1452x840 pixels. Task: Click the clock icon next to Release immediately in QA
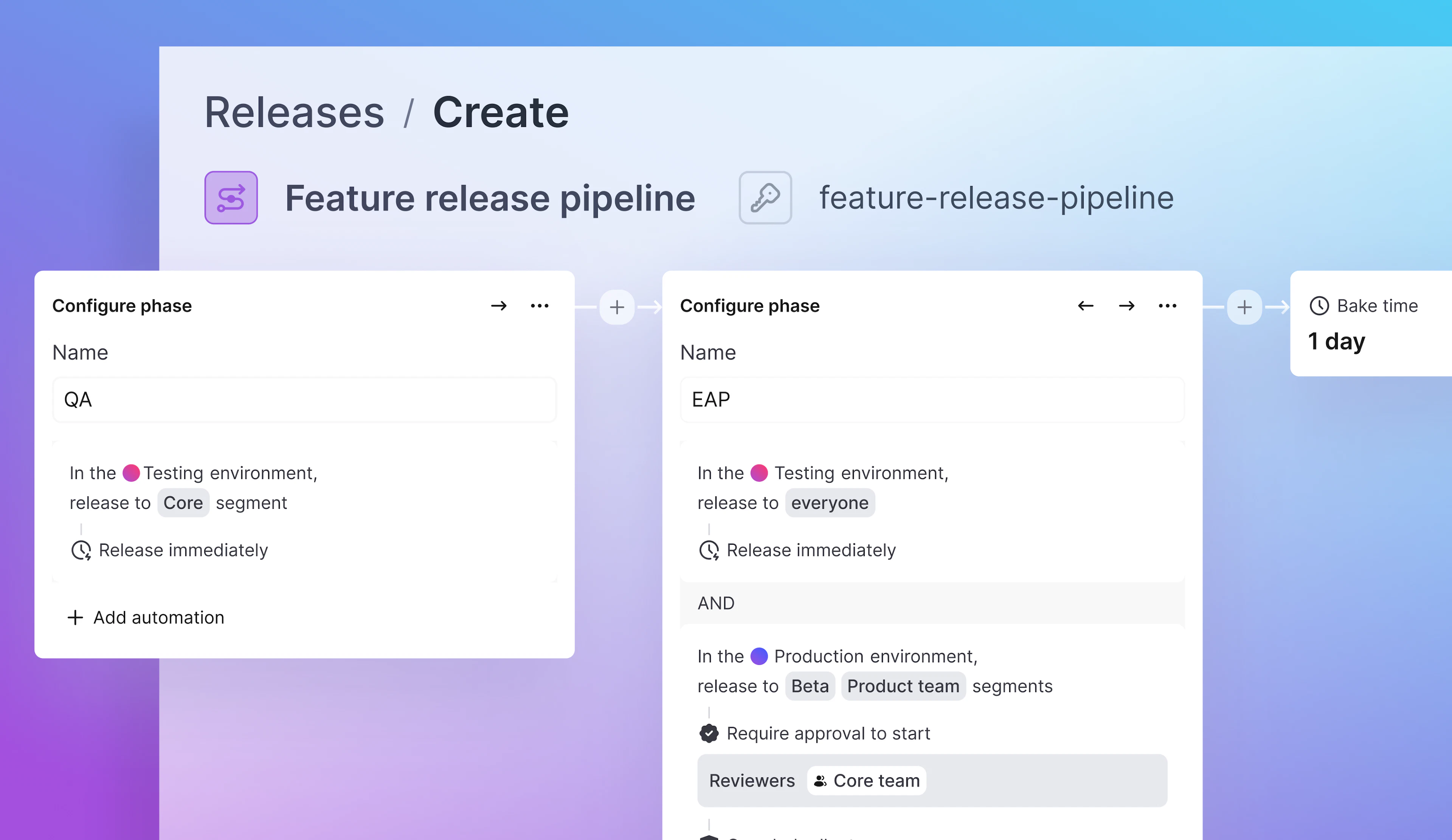click(81, 550)
